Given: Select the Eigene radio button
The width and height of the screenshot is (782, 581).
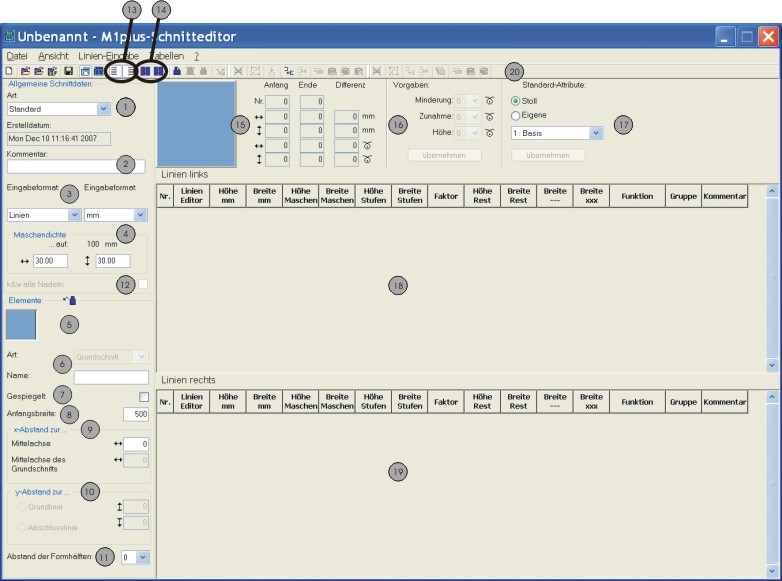Looking at the screenshot, I should pos(516,115).
